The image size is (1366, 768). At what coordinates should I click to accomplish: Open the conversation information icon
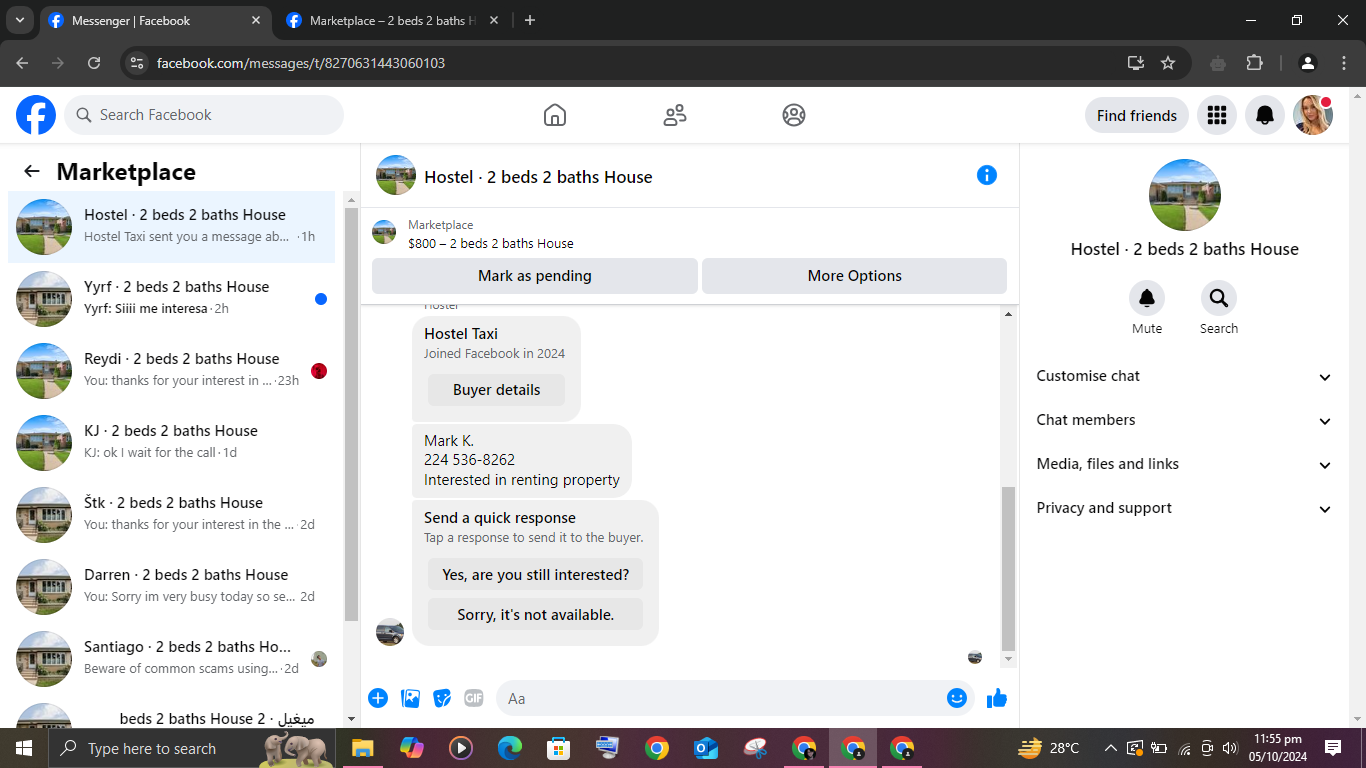point(987,175)
